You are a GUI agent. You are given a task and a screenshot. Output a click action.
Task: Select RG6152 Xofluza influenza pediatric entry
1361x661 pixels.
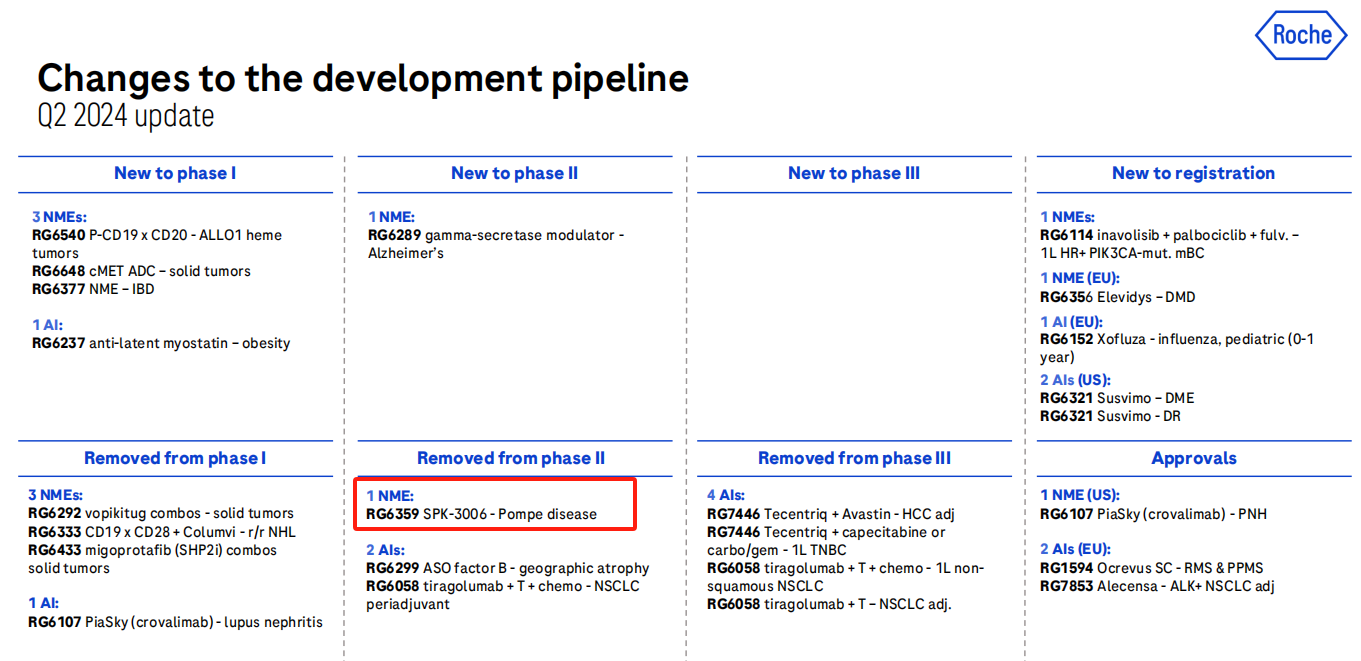point(1177,348)
